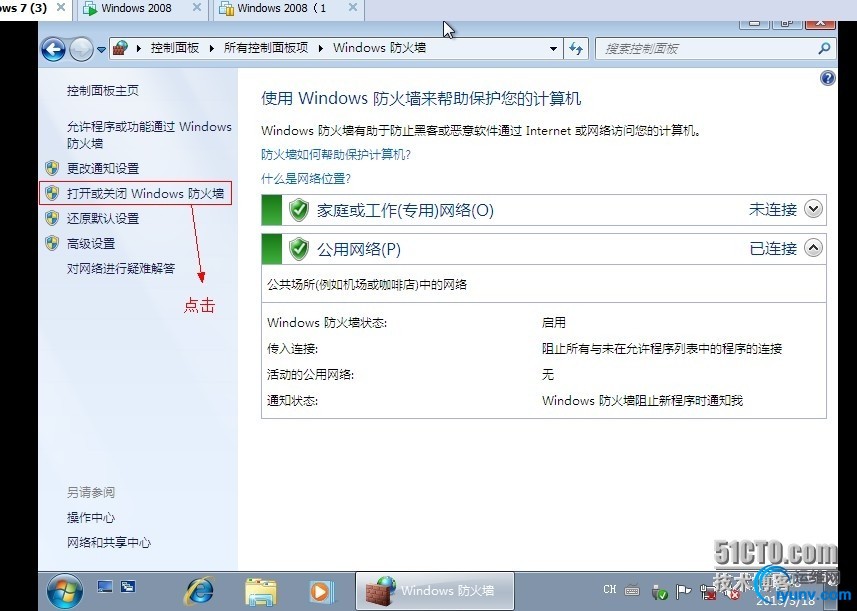Click the 已连接 status text
This screenshot has height=611, width=857.
point(773,249)
